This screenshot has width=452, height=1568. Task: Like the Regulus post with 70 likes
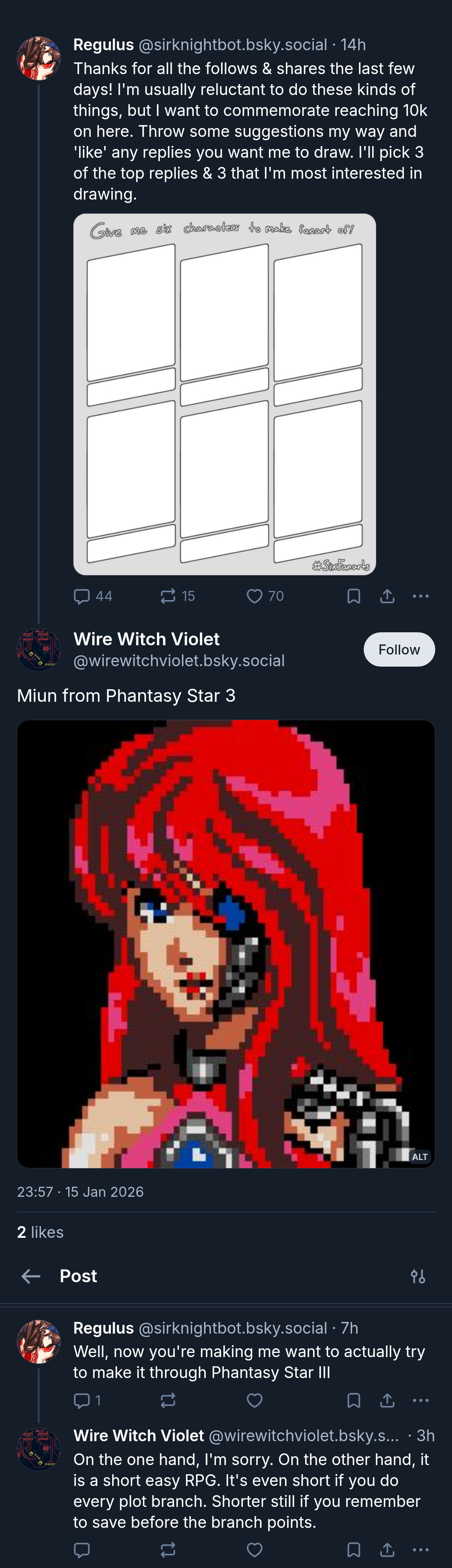[265, 596]
